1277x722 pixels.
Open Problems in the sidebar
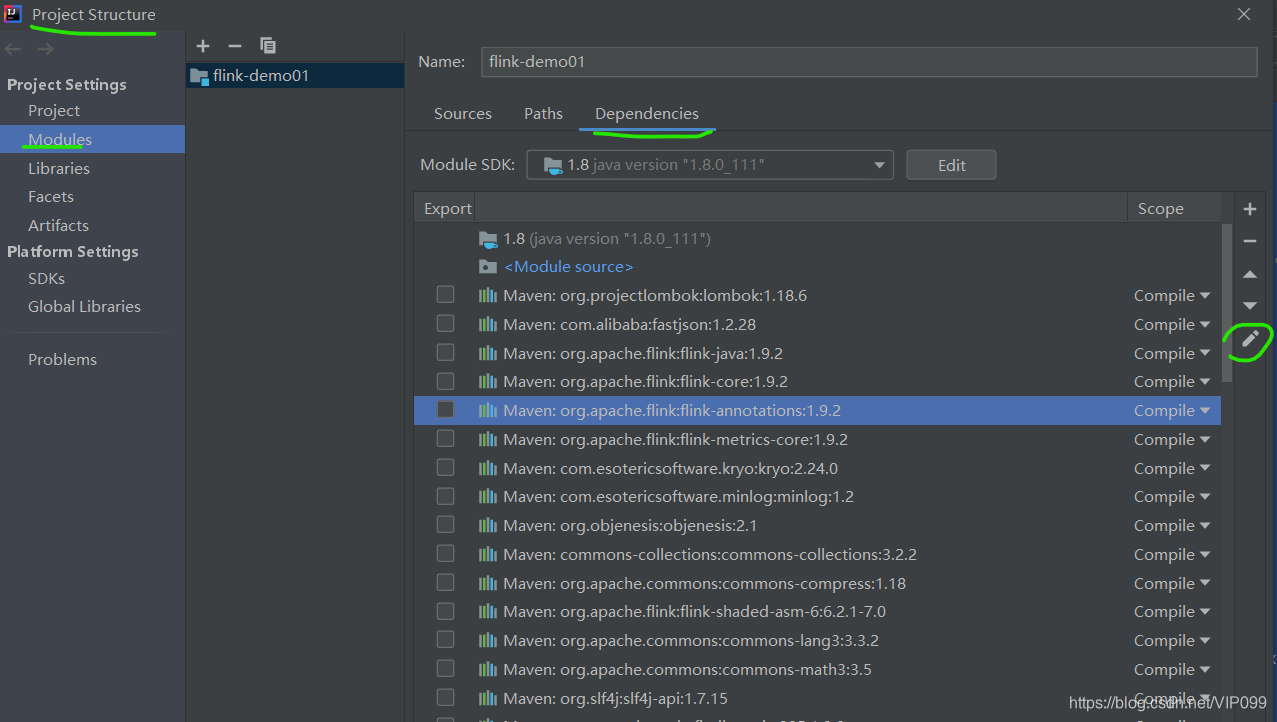click(62, 359)
